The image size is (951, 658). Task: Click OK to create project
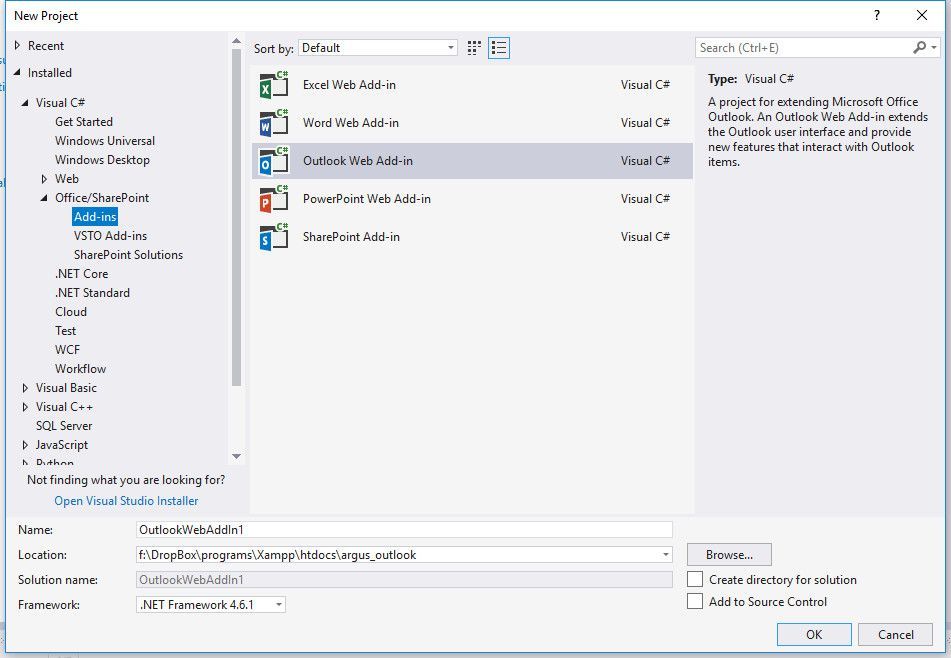tap(814, 634)
